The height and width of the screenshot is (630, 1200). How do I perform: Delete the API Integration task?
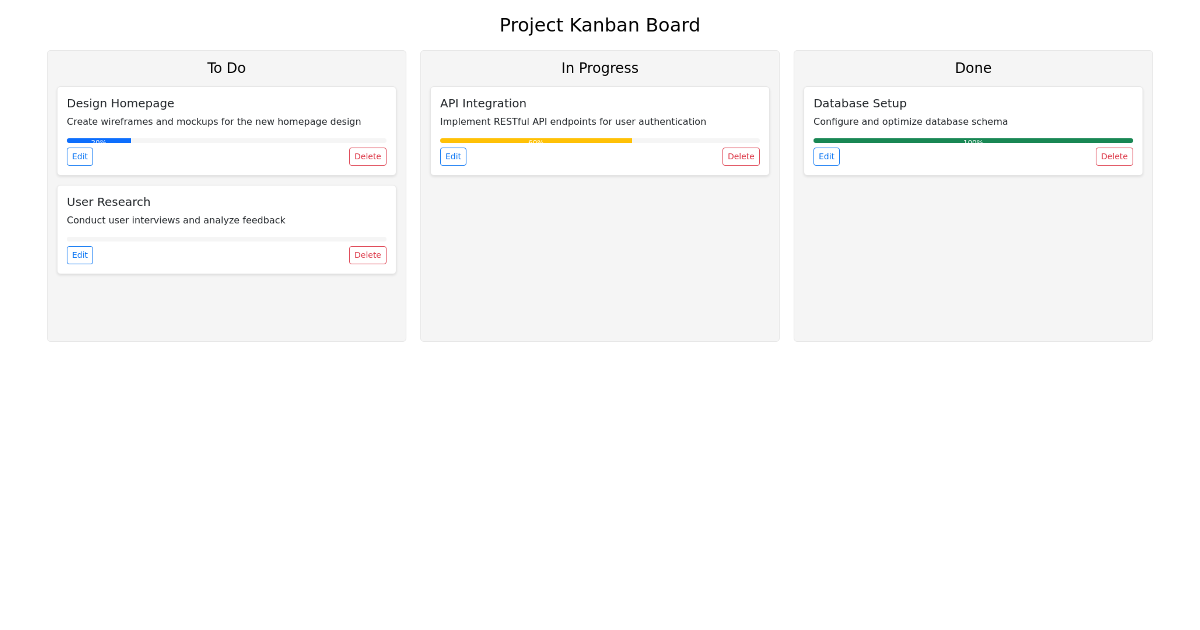tap(740, 156)
